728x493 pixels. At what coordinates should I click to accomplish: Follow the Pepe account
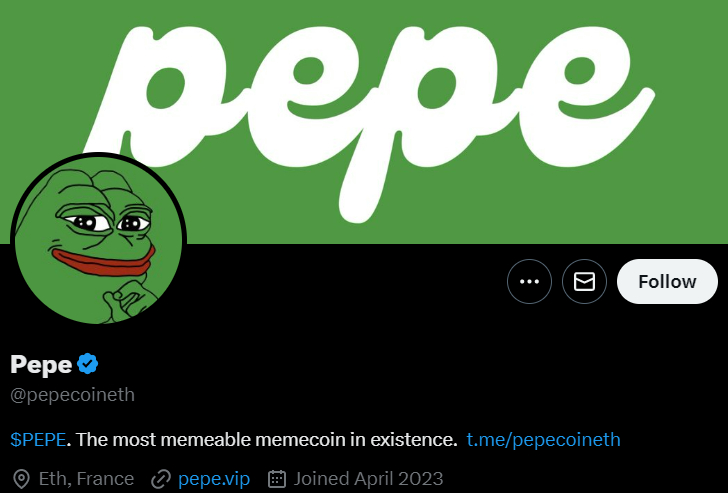pyautogui.click(x=667, y=281)
